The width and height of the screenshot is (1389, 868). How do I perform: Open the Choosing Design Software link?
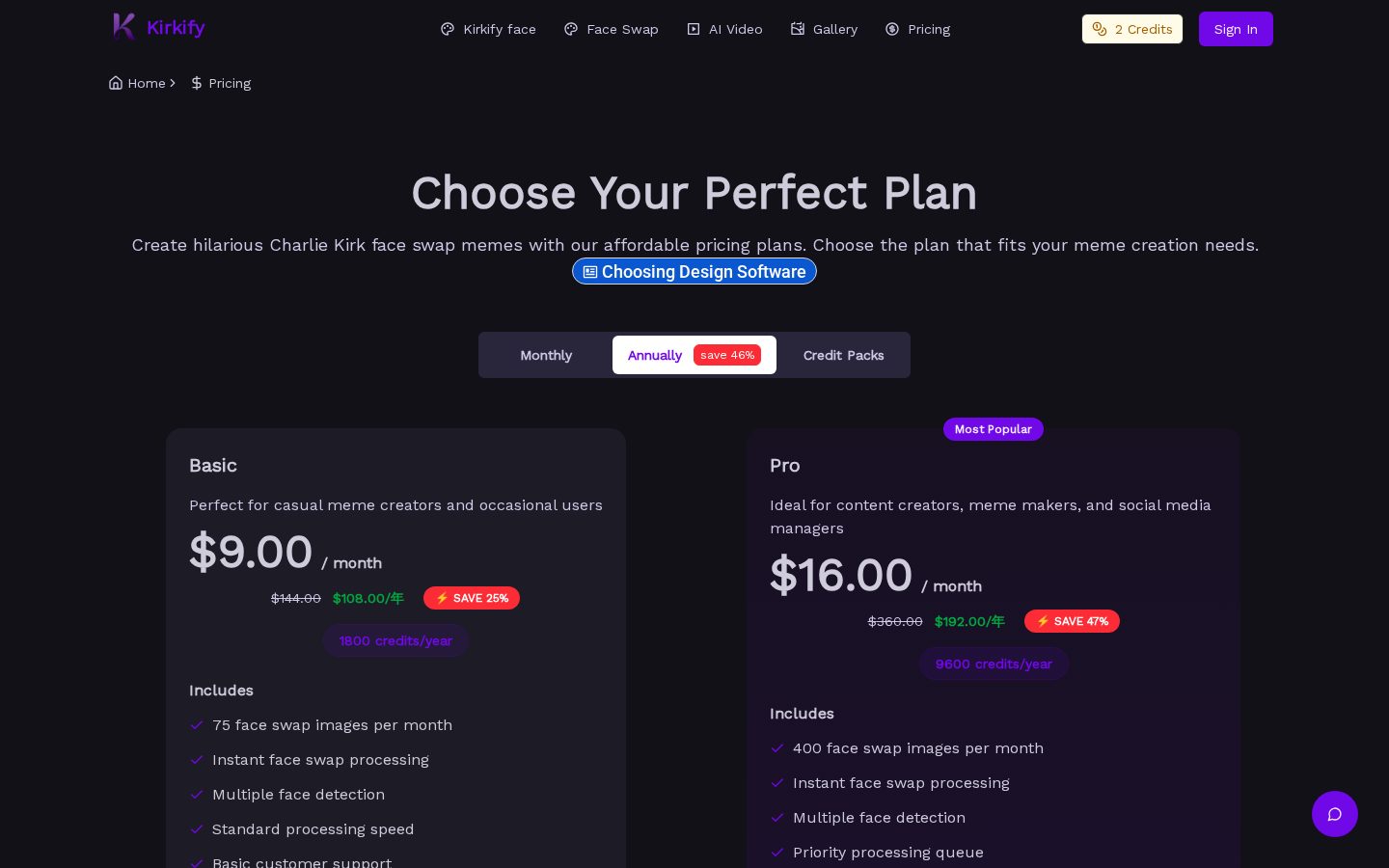click(x=694, y=272)
